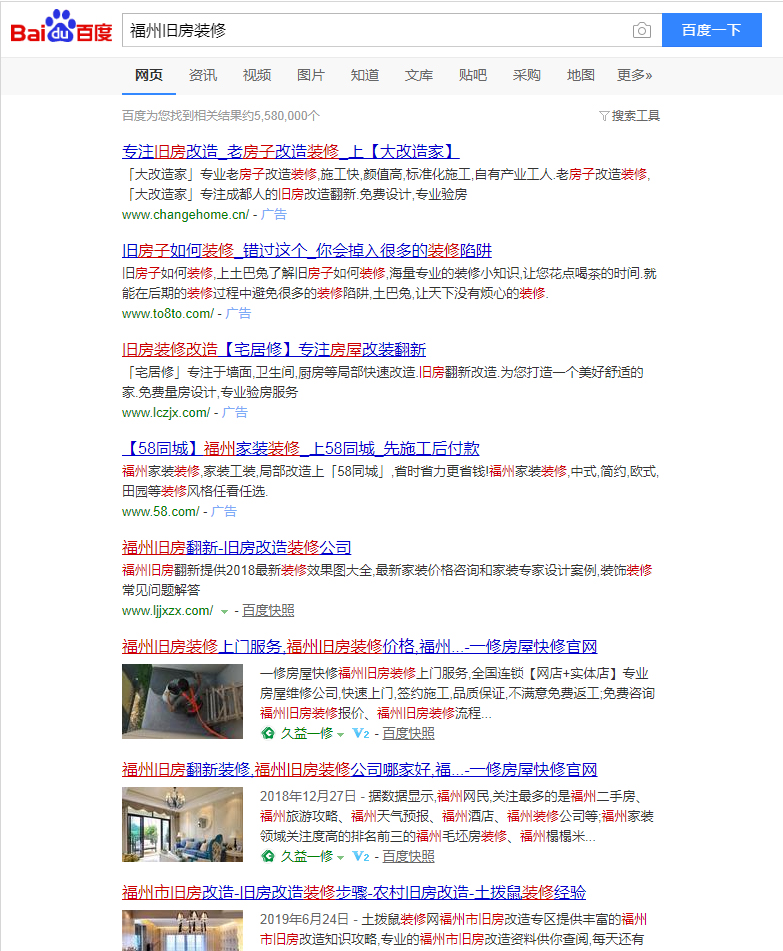Open result 福州市旧房改造-旧房改造装修步骤
Image resolution: width=783 pixels, height=951 pixels.
coord(354,892)
